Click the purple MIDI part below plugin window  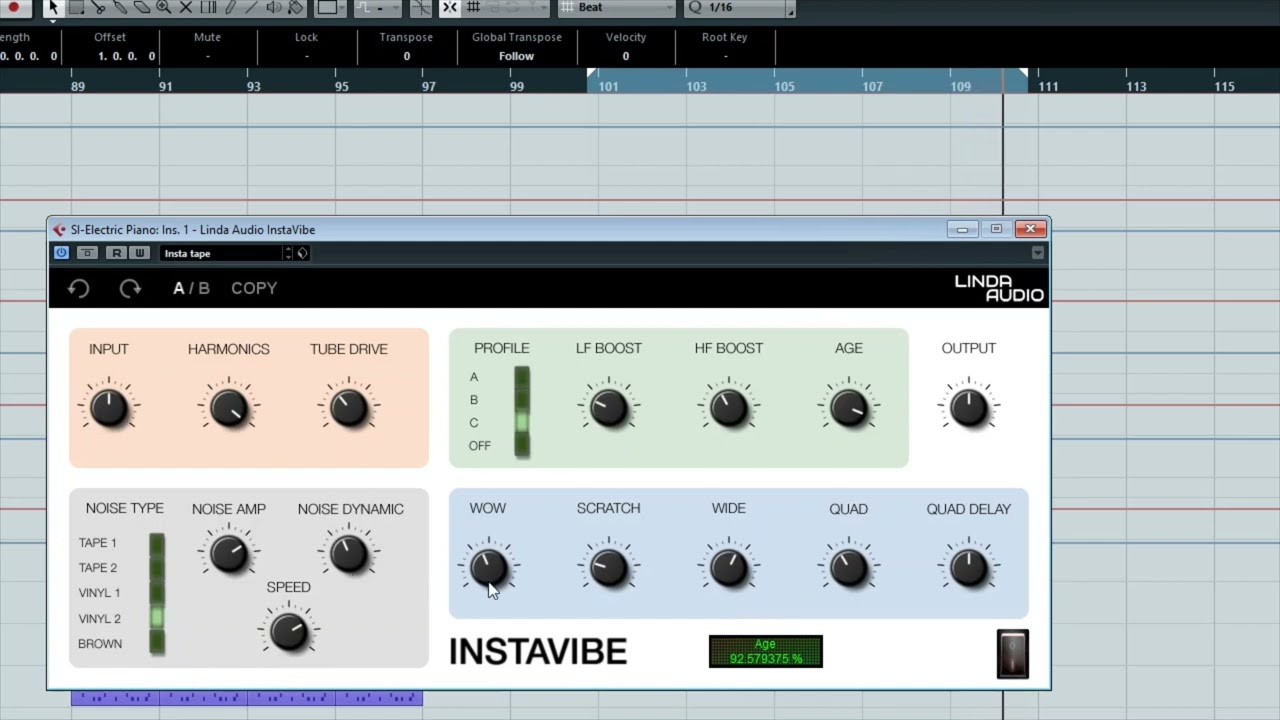click(x=247, y=698)
